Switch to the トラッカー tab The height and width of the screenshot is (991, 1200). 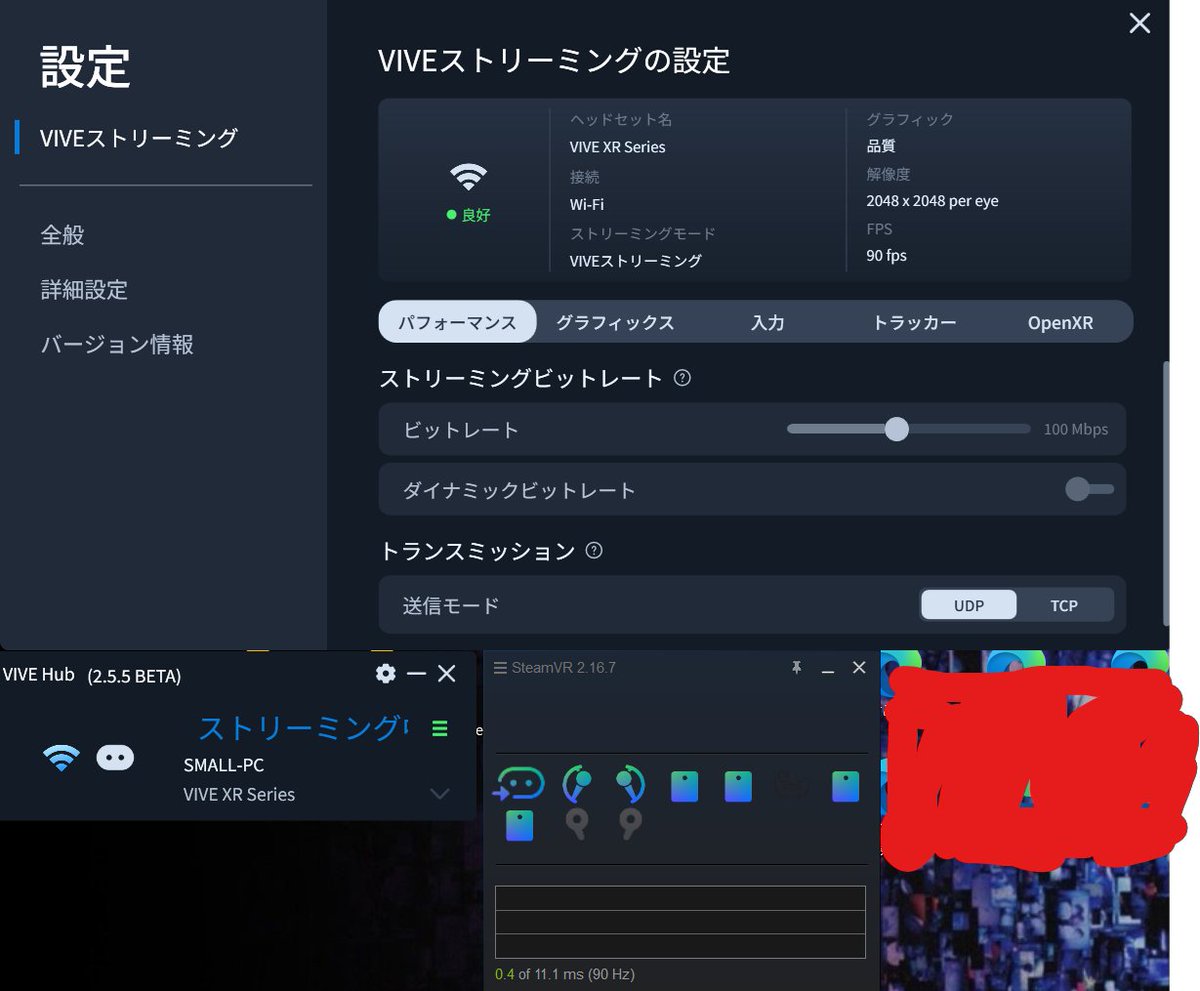tap(914, 322)
